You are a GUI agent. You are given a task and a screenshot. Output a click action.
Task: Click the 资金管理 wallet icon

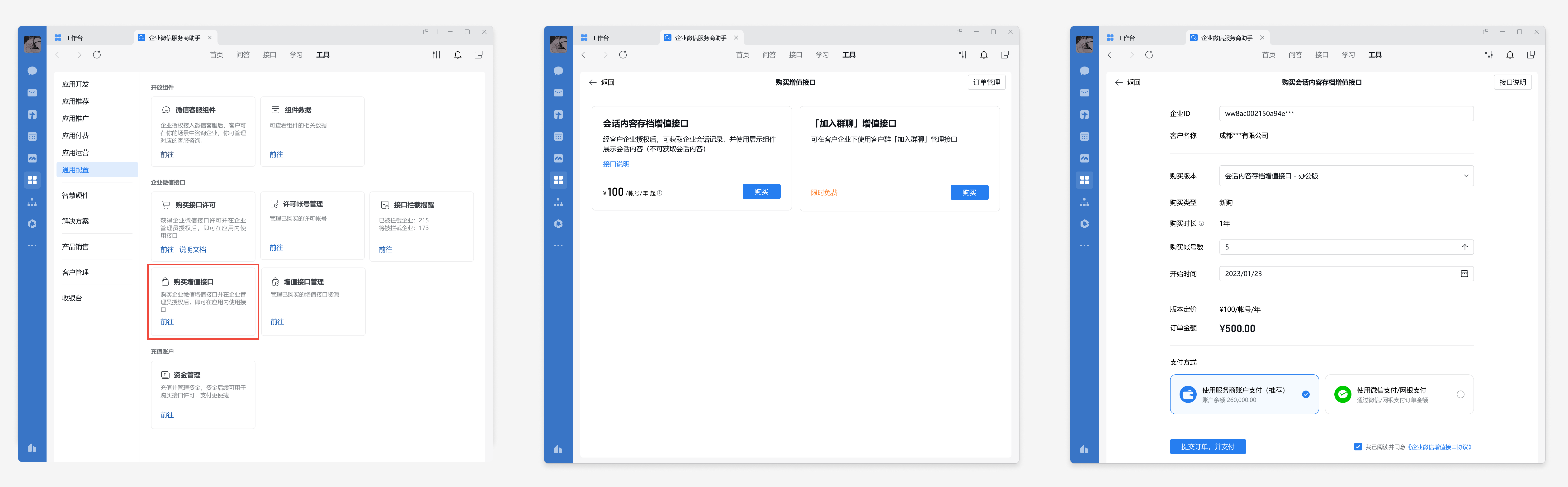click(165, 375)
